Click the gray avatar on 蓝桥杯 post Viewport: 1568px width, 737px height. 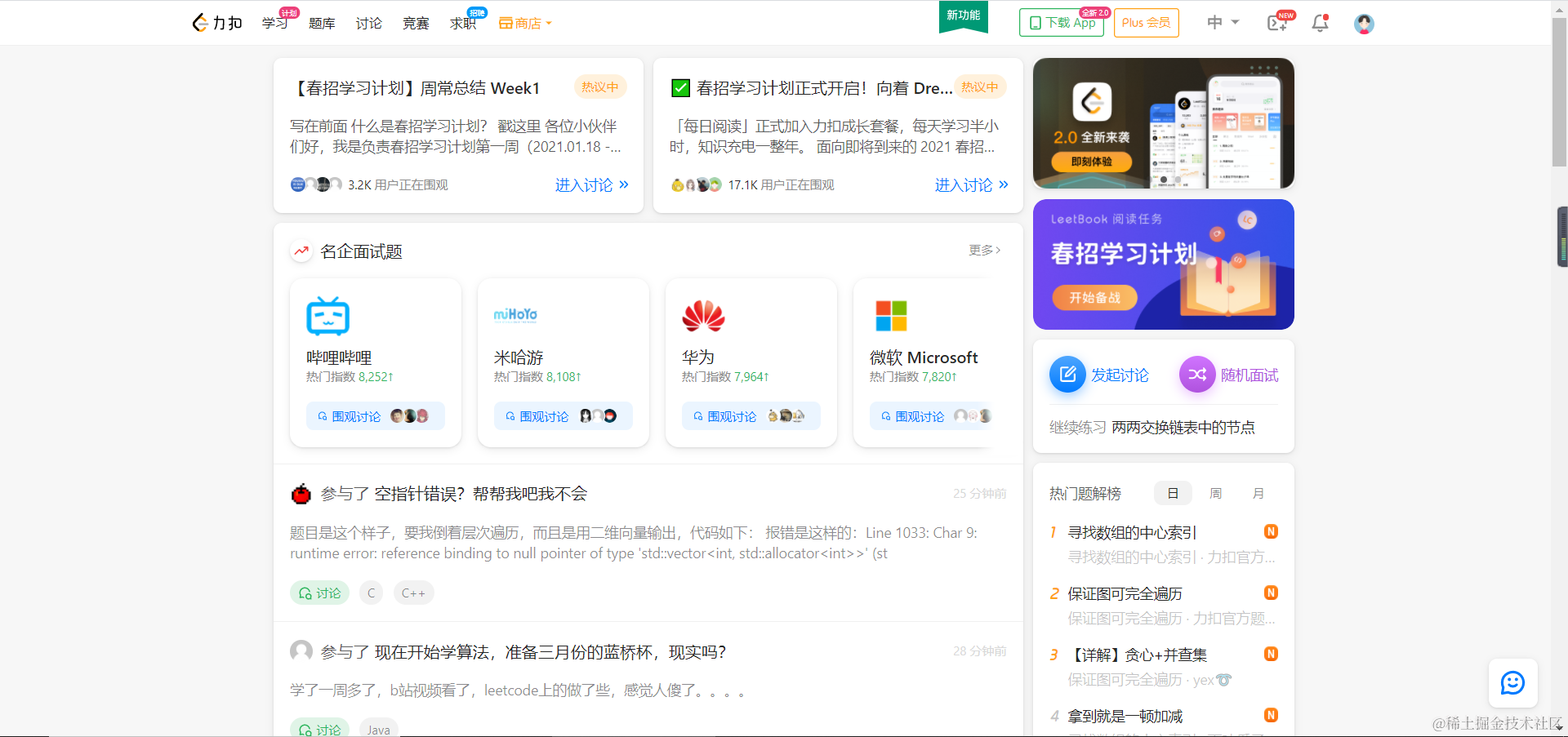301,651
